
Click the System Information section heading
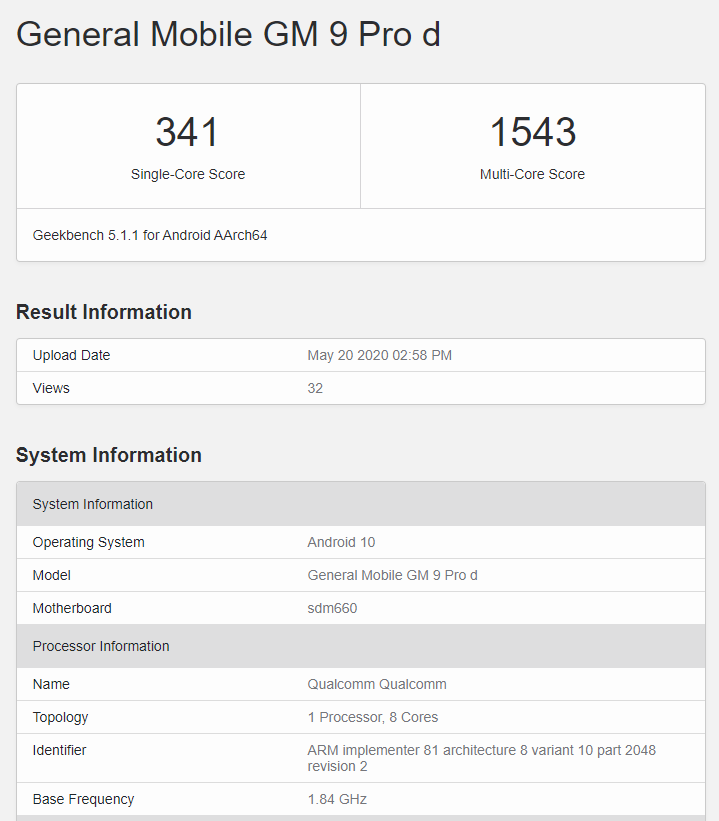point(109,455)
